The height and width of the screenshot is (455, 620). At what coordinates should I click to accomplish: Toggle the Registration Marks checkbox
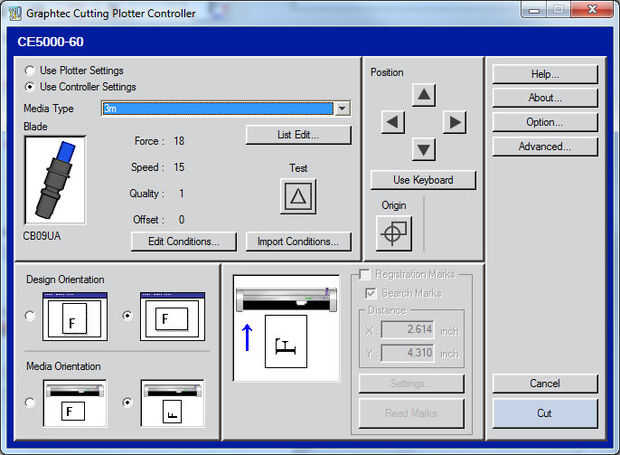pos(365,274)
